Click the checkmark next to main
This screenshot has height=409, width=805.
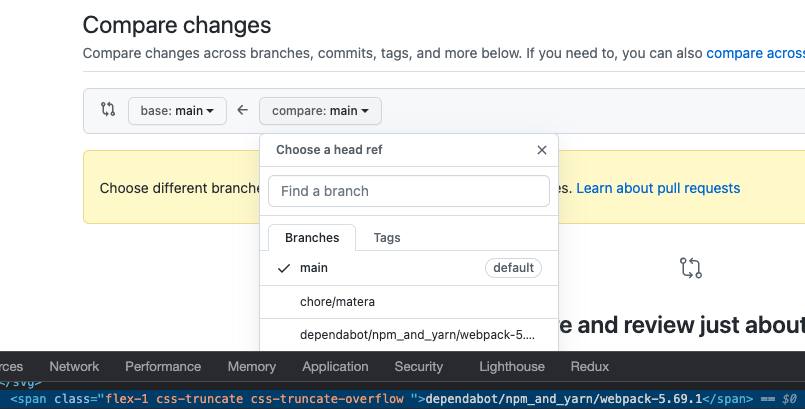click(x=284, y=268)
